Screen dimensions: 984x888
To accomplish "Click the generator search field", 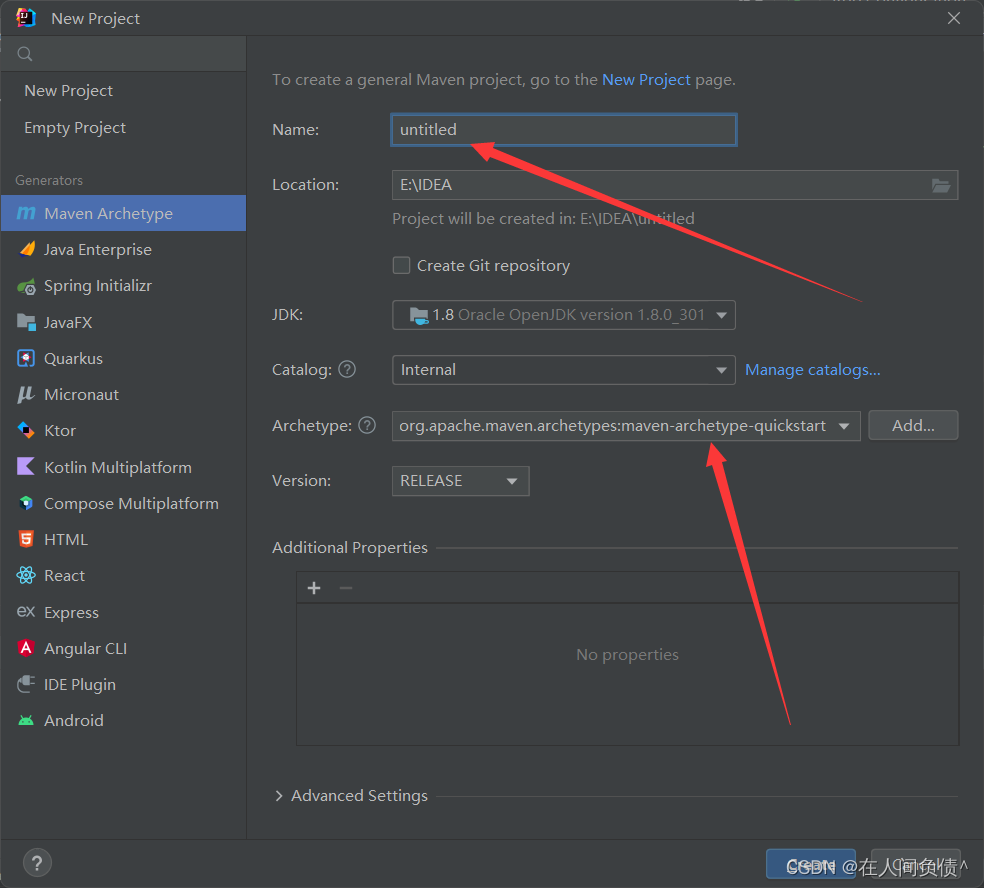I will [124, 54].
